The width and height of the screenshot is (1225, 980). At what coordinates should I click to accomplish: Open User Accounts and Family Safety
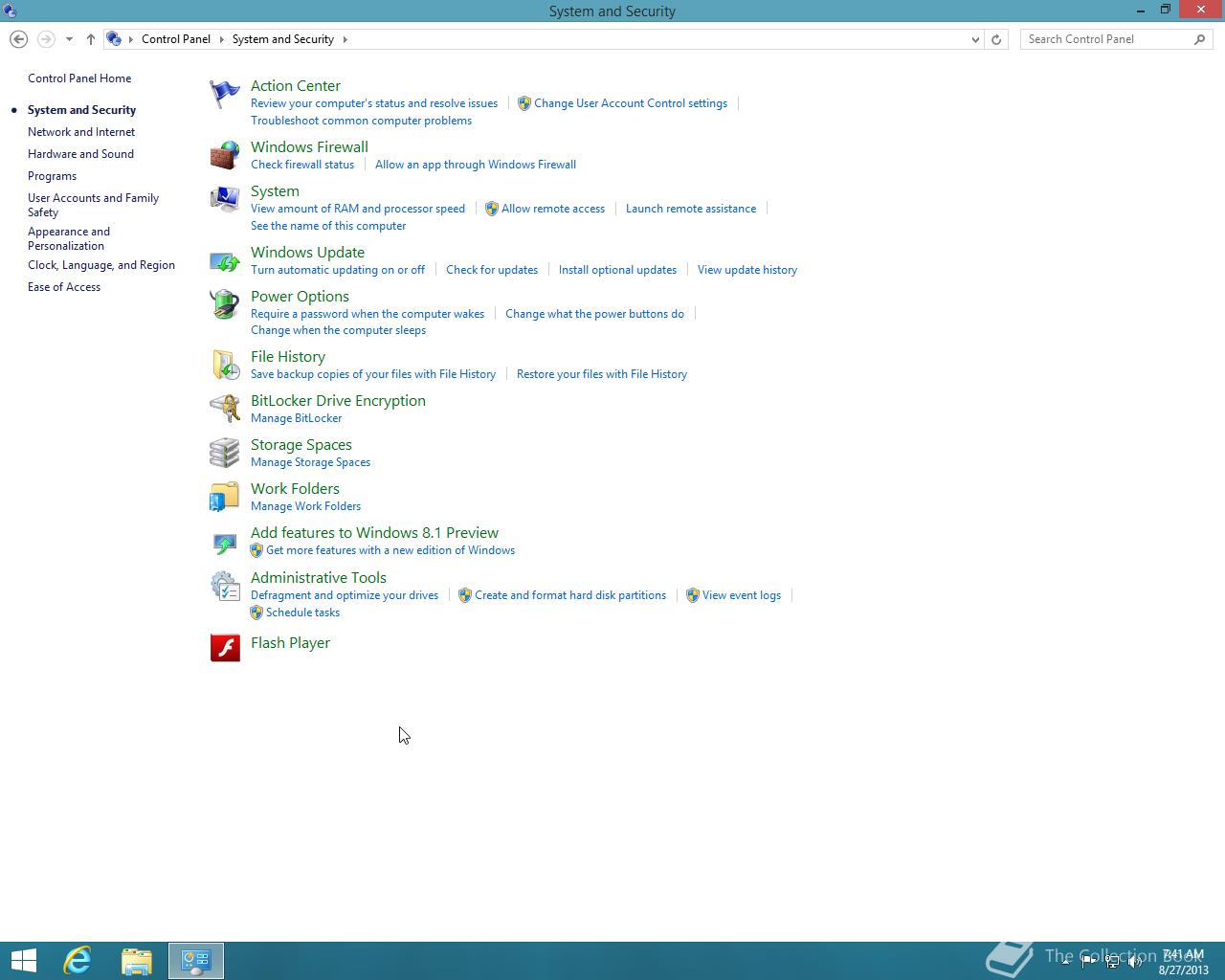tap(93, 205)
